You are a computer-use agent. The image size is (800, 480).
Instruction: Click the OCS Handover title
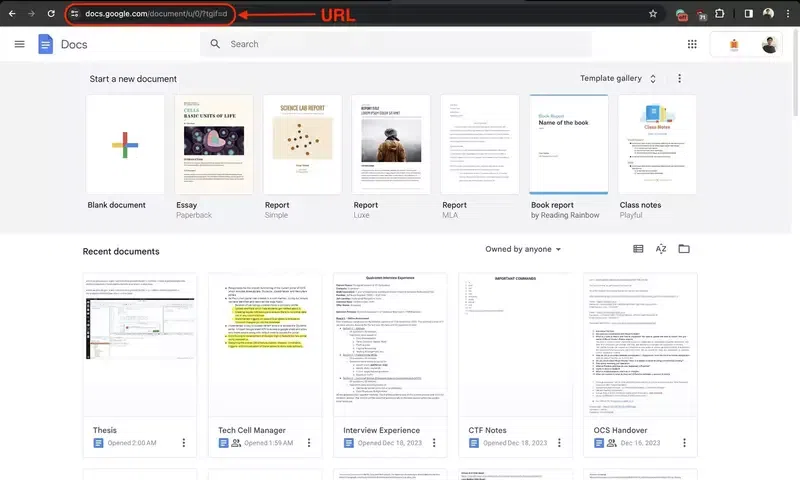[x=620, y=430]
